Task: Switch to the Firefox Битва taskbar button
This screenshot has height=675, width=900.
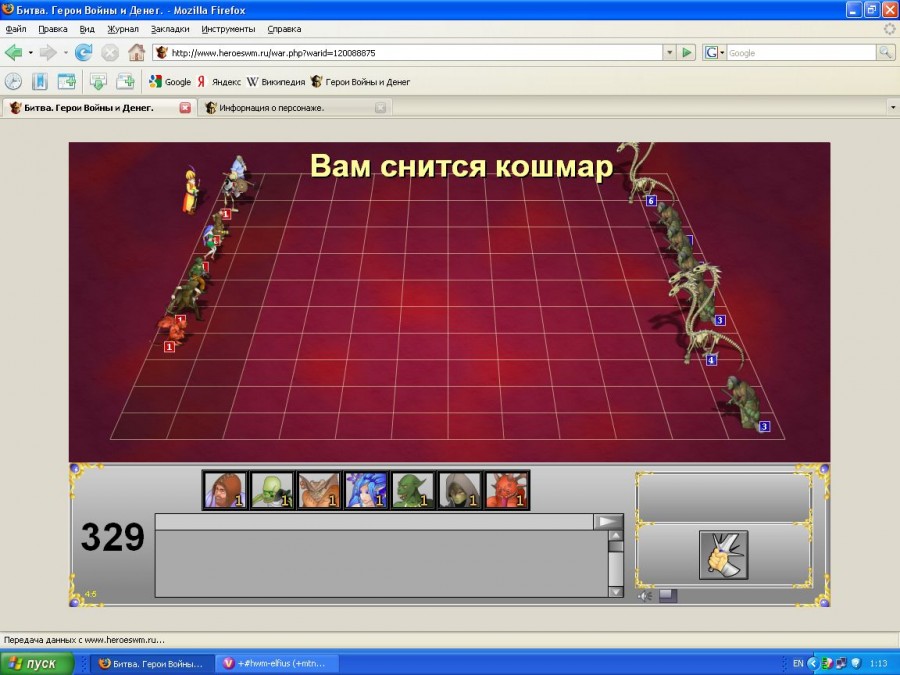Action: click(152, 664)
